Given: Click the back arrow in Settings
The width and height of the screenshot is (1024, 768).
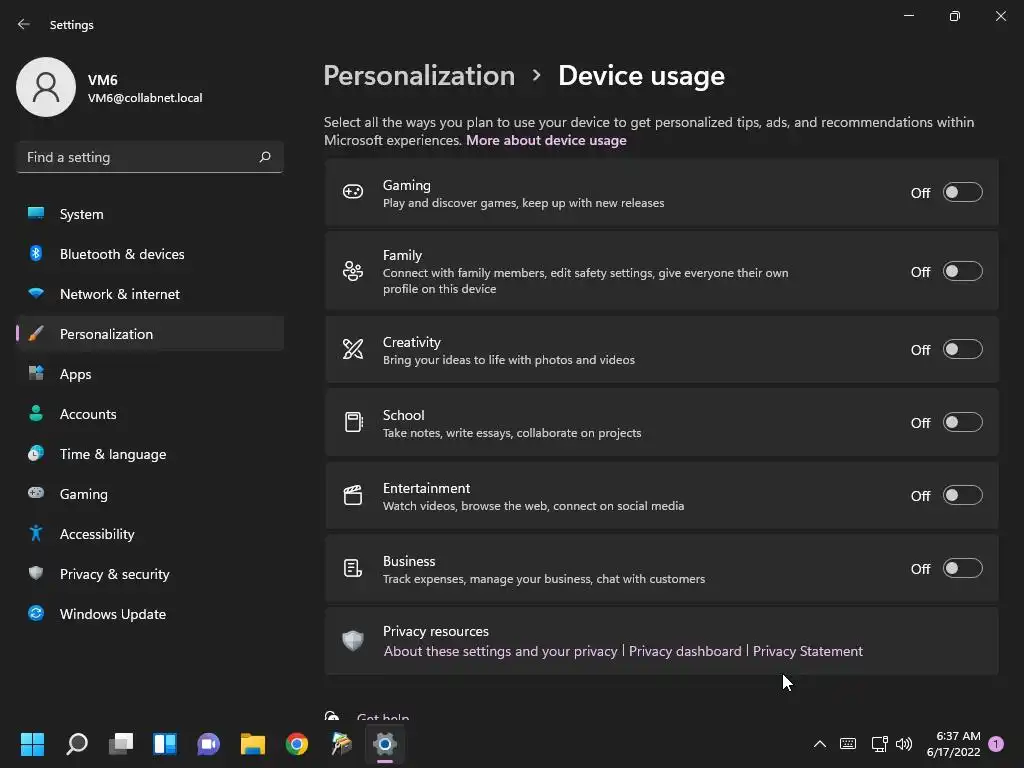Looking at the screenshot, I should tap(24, 24).
